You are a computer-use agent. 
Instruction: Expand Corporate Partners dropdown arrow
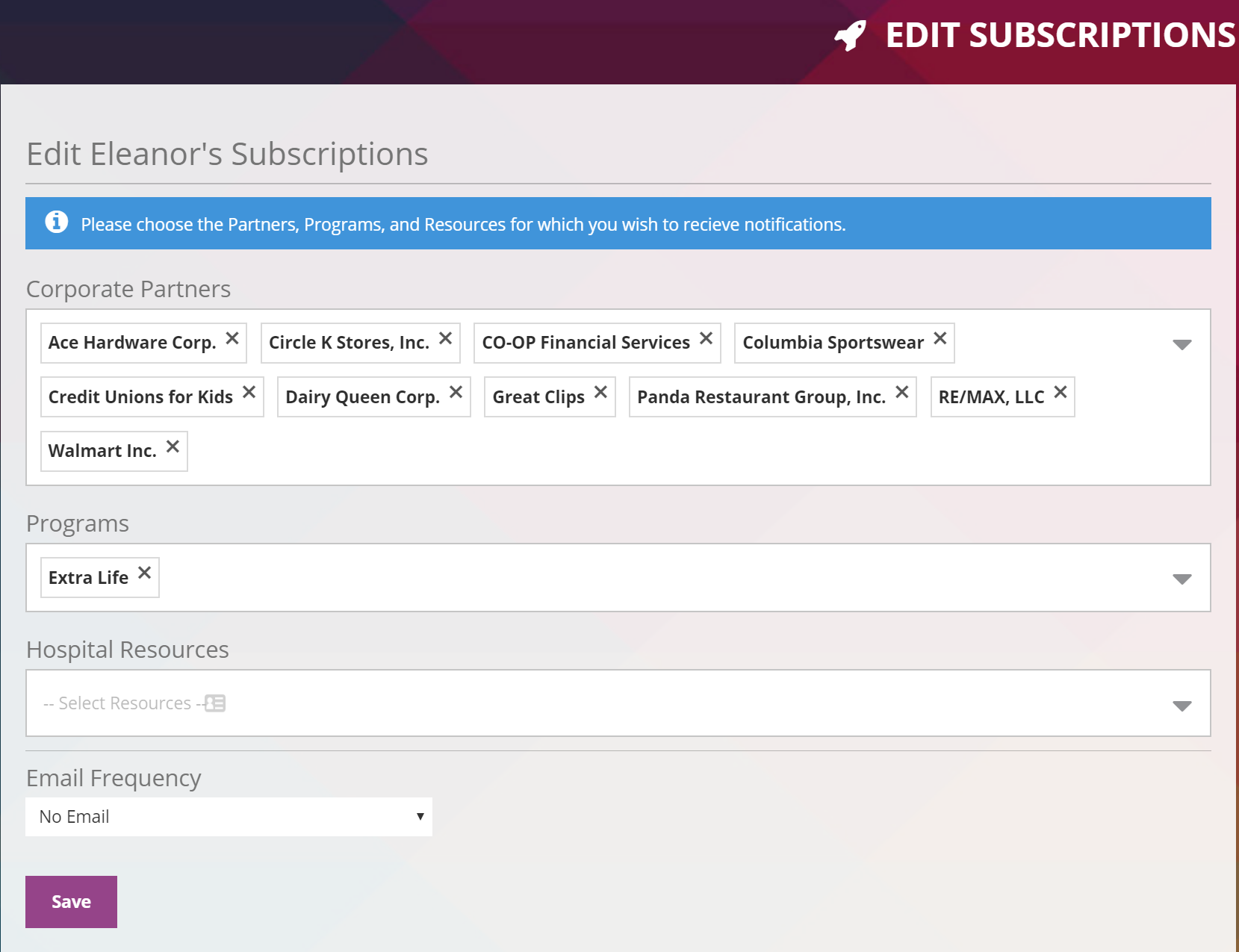(x=1181, y=344)
